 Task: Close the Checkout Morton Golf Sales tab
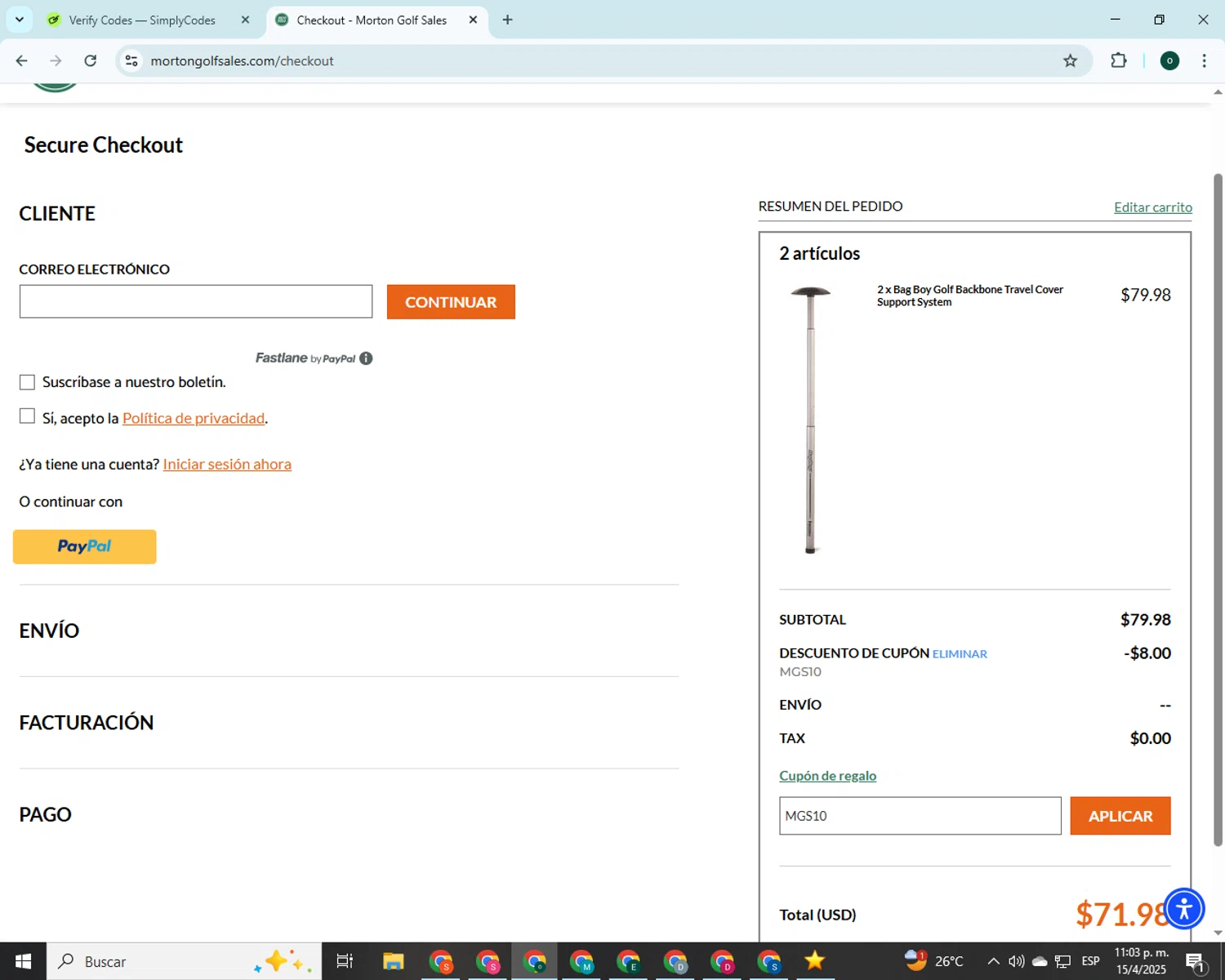pyautogui.click(x=473, y=20)
